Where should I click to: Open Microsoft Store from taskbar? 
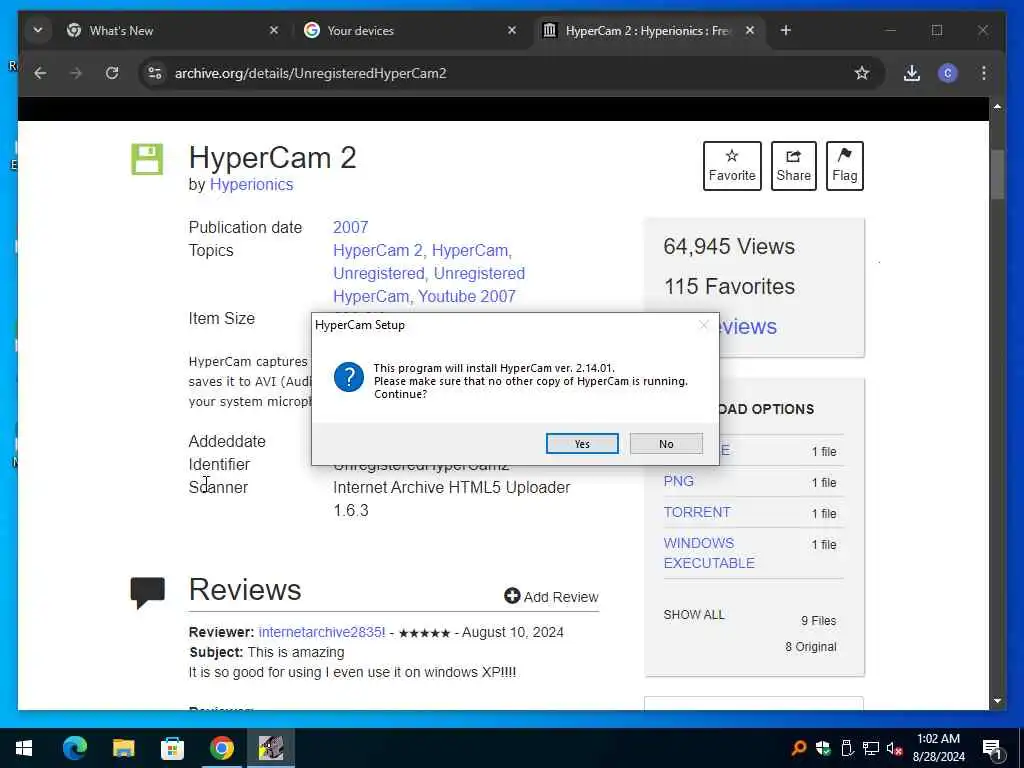172,748
